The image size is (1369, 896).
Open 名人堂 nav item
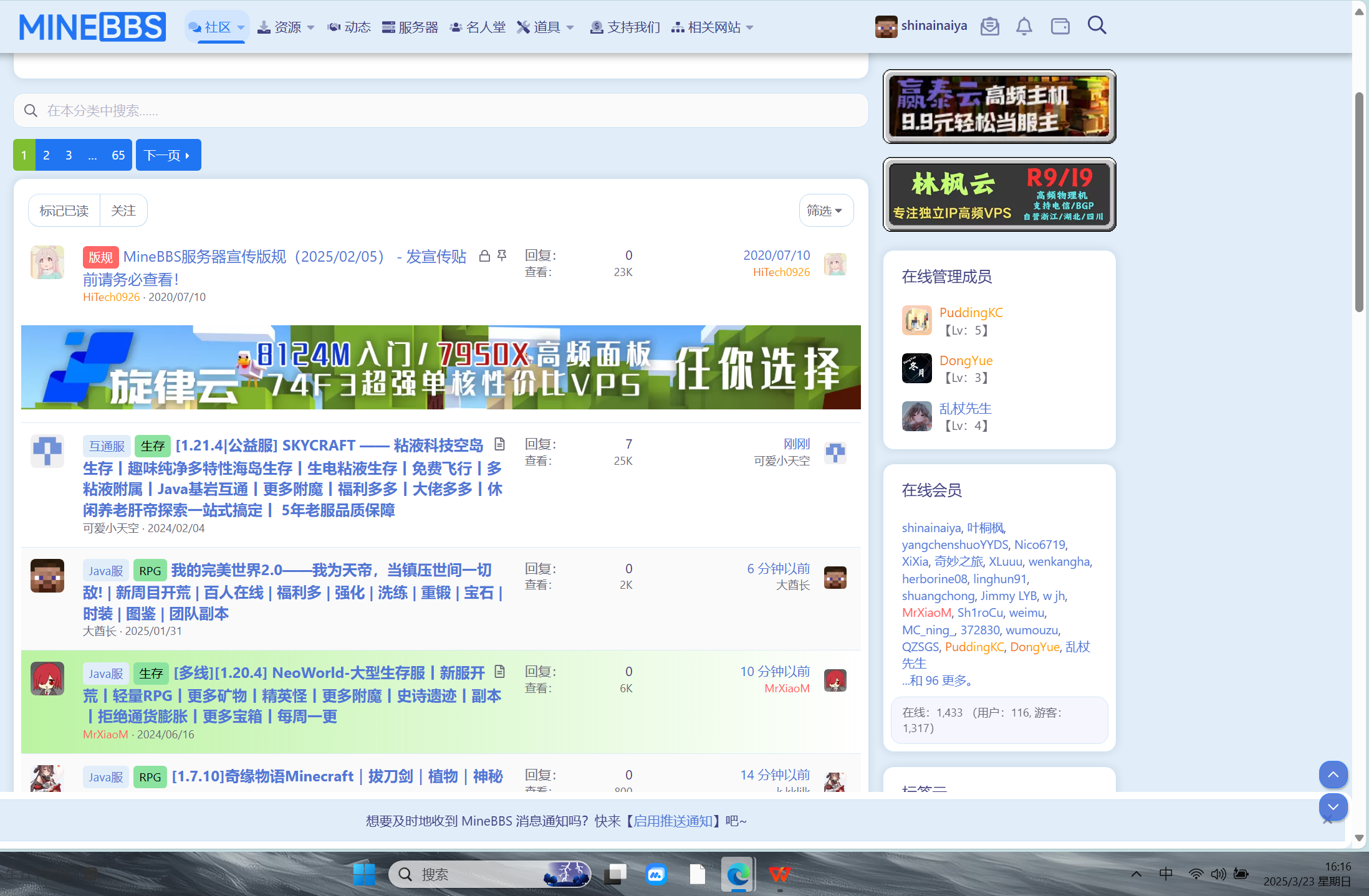click(478, 27)
